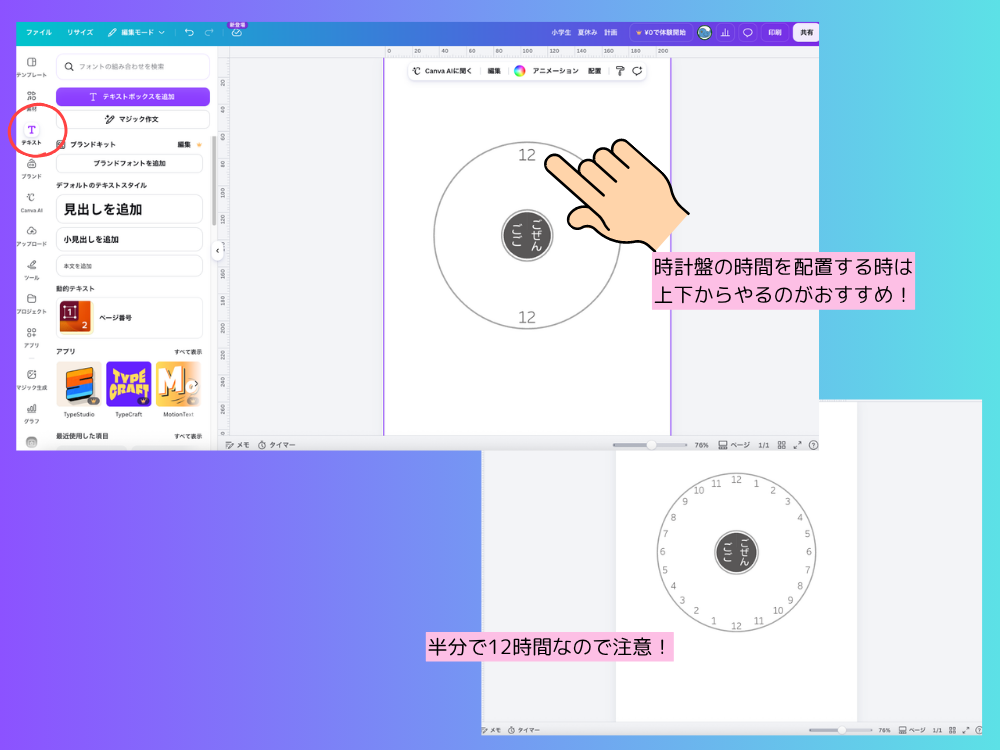This screenshot has height=750, width=1000.
Task: Click the Undo arrow in top bar
Action: [x=189, y=32]
